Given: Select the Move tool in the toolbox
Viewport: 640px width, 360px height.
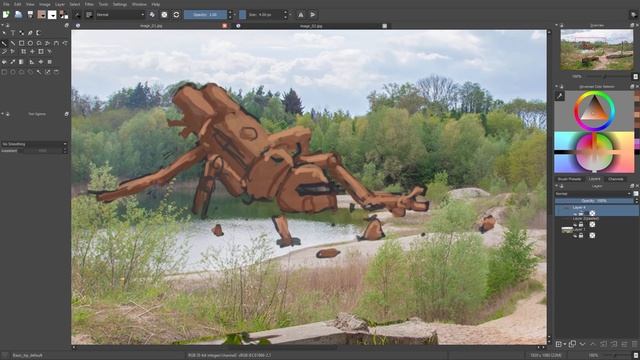Looking at the screenshot, I should (32, 52).
